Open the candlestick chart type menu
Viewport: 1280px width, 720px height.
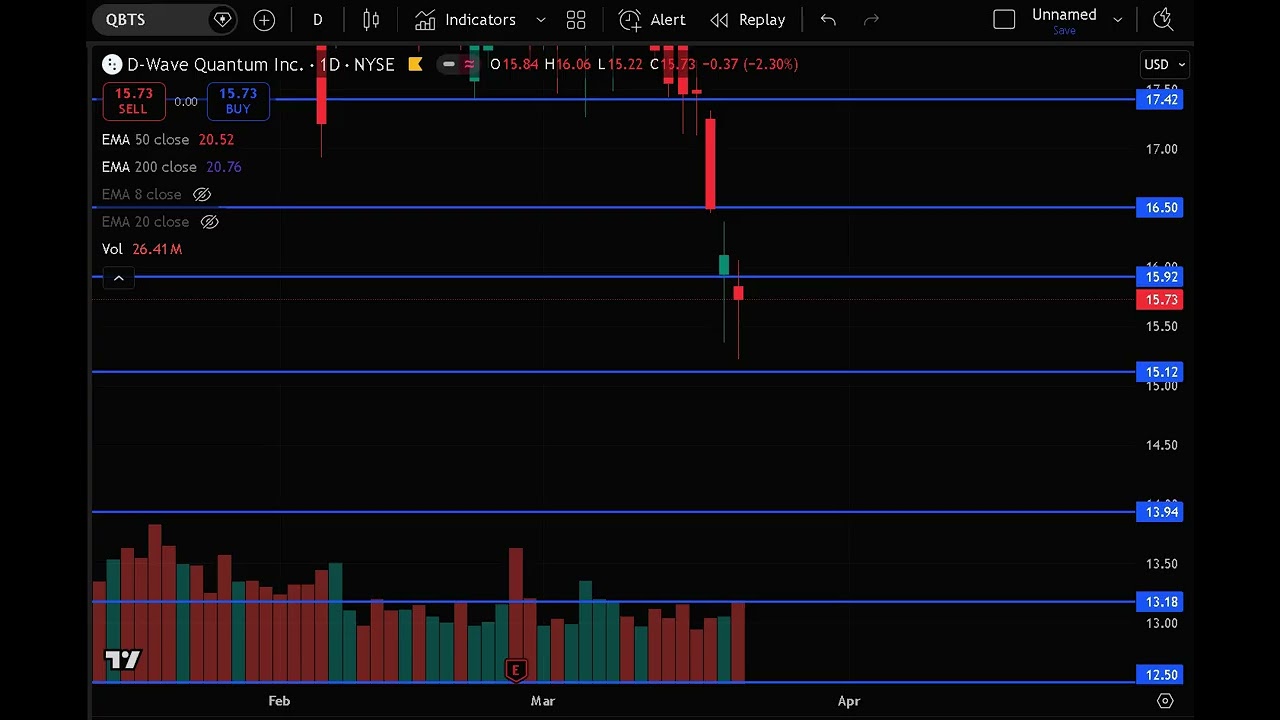(371, 19)
